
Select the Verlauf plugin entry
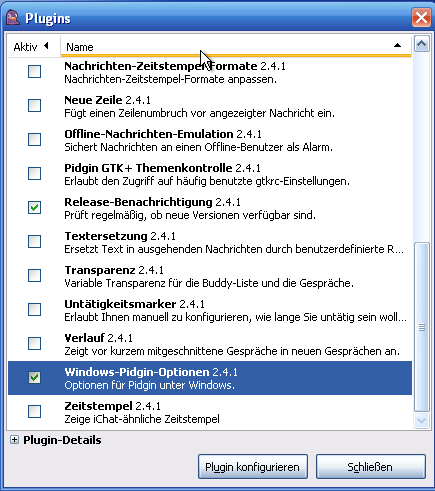point(210,344)
